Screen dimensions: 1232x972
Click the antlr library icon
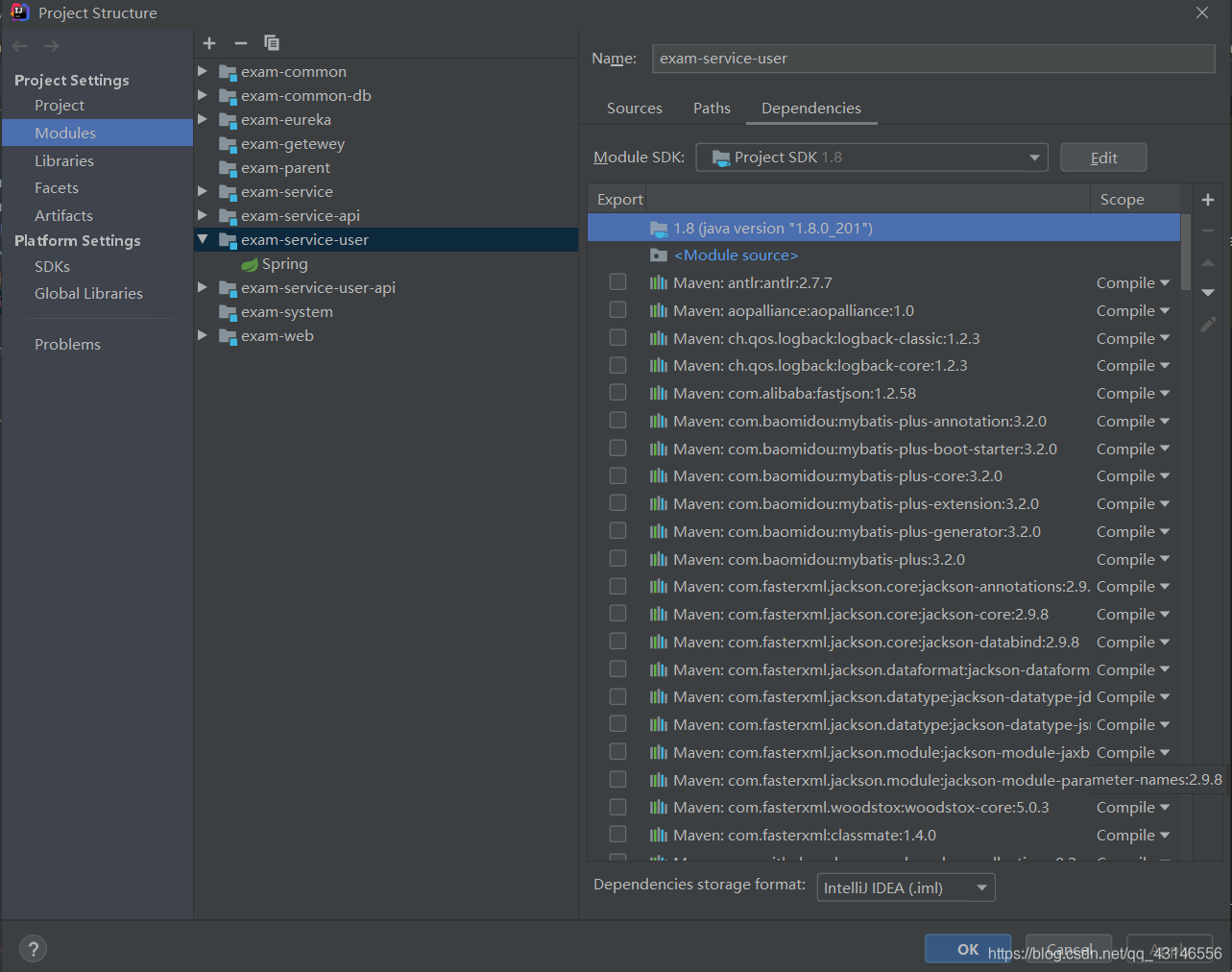coord(659,283)
